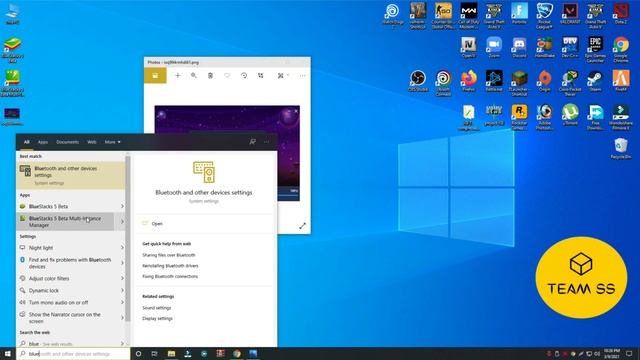Open search panel options (three dots)
The width and height of the screenshot is (640, 360).
267,142
